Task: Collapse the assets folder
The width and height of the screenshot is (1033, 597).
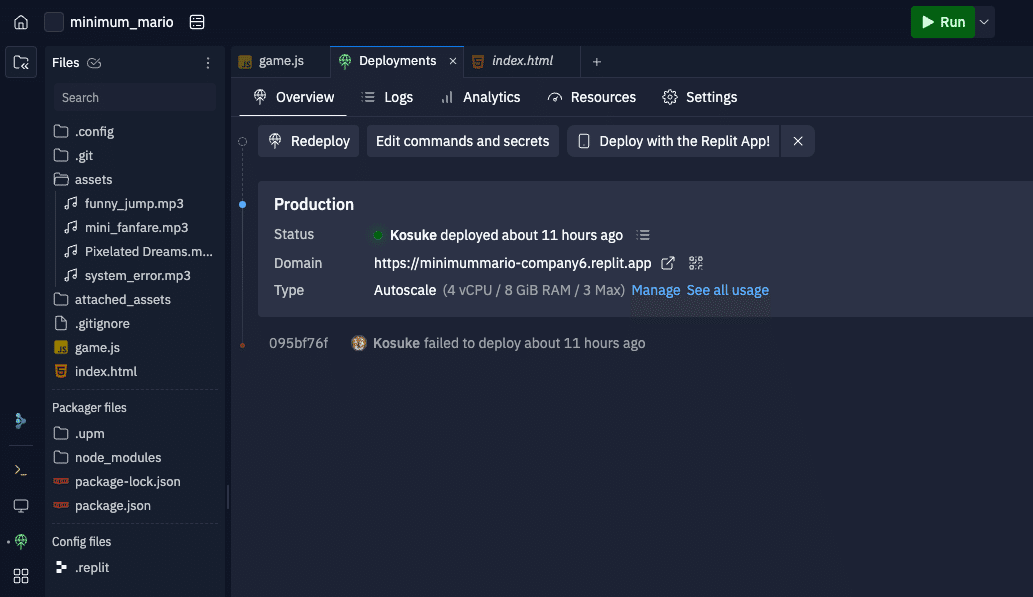Action: point(93,179)
